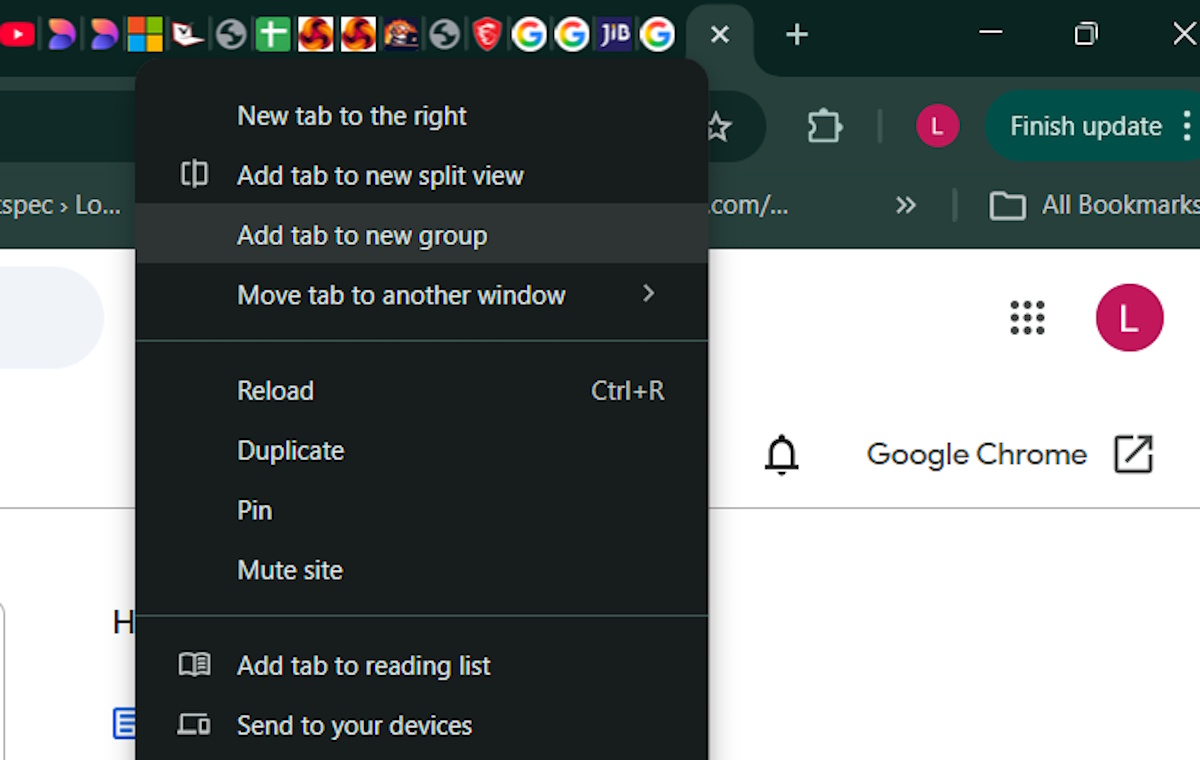The height and width of the screenshot is (760, 1200).
Task: Select Duplicate in the context menu
Action: click(x=290, y=450)
